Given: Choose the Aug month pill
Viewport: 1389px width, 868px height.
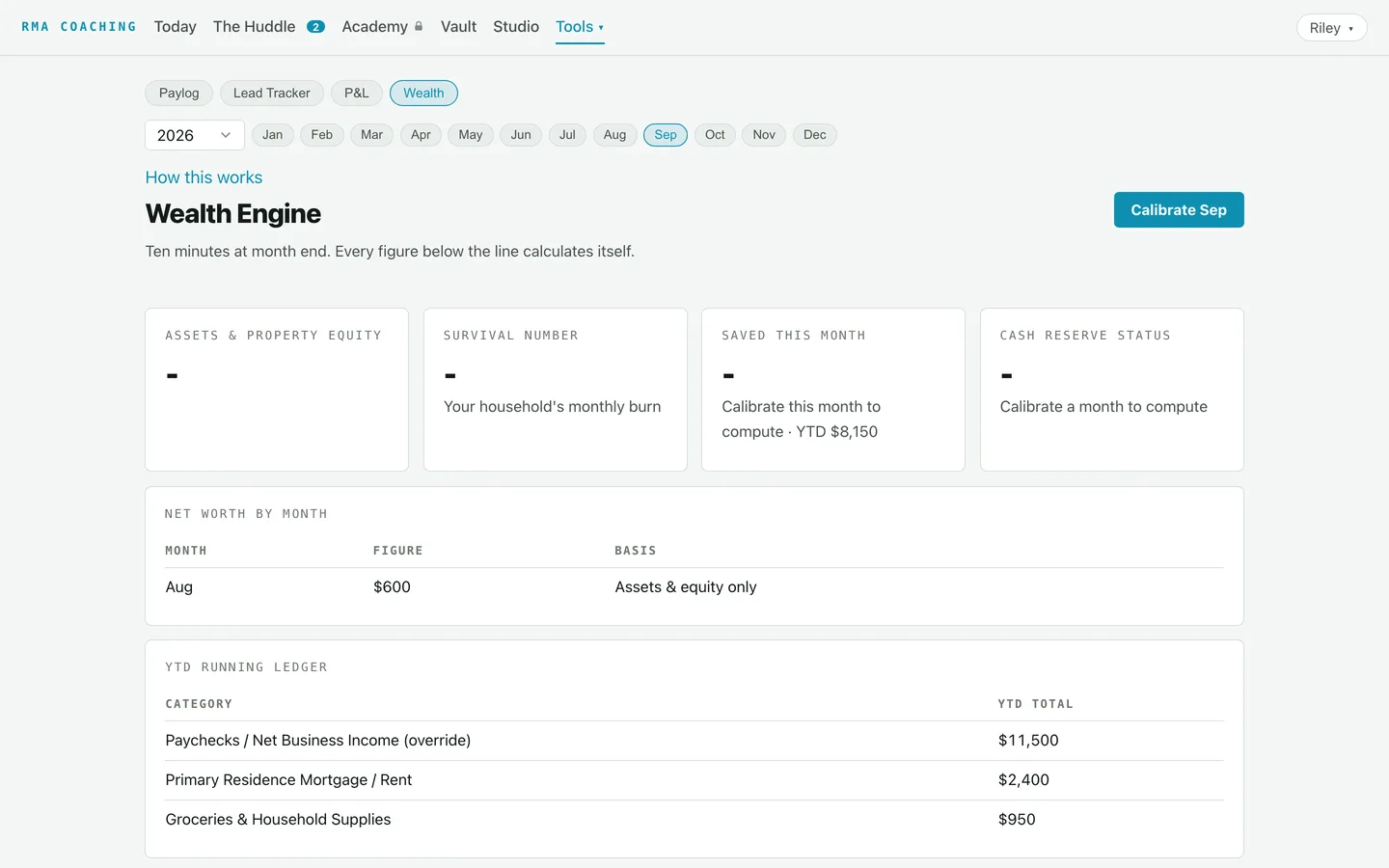Looking at the screenshot, I should (614, 135).
